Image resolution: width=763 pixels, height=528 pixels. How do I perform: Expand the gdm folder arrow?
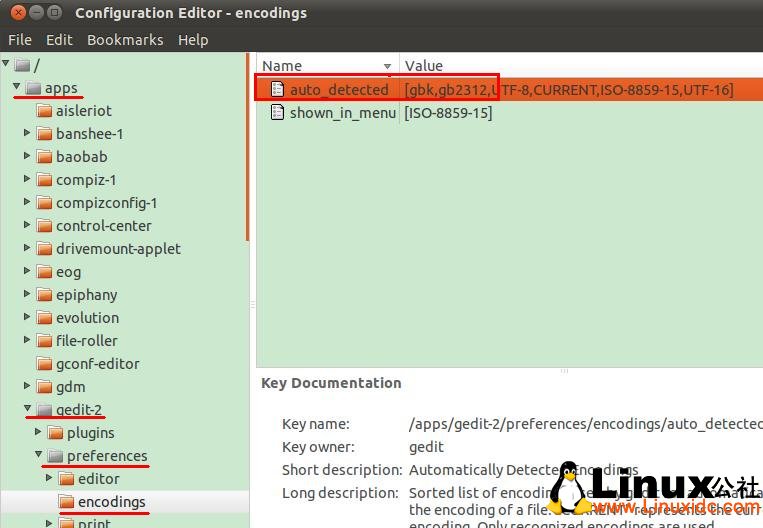pos(27,385)
